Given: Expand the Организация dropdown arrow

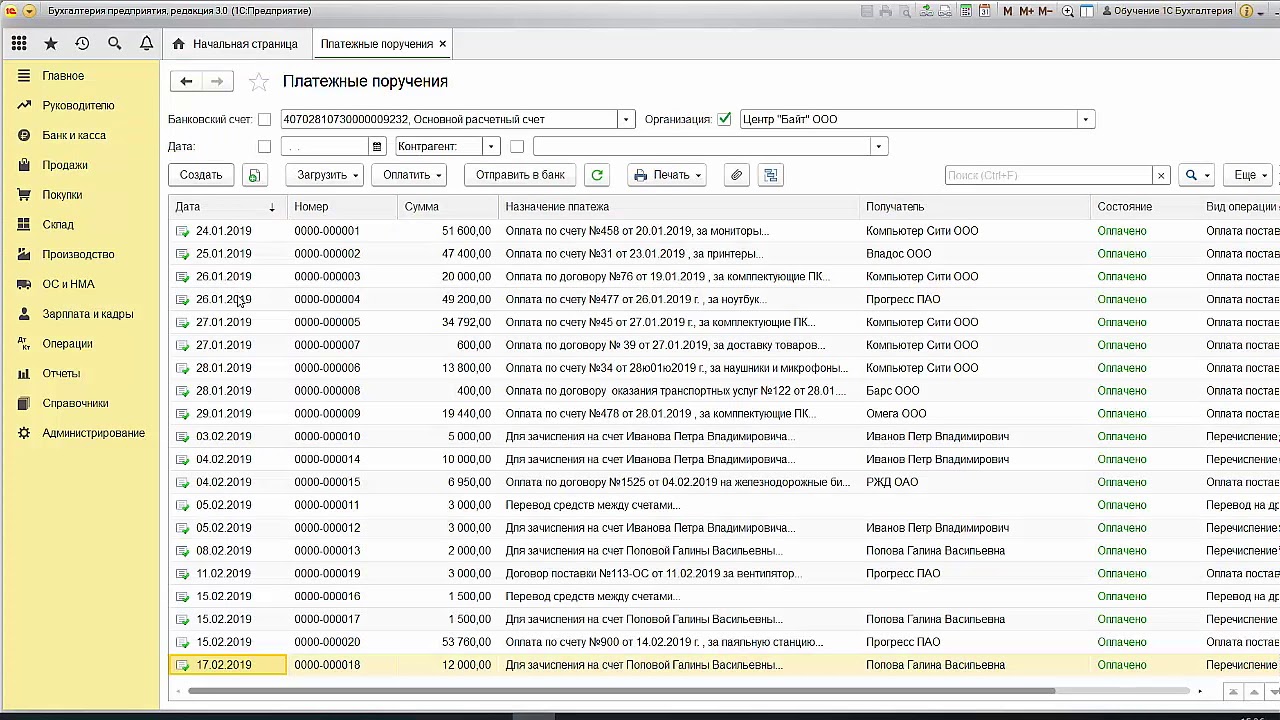Looking at the screenshot, I should point(1085,119).
